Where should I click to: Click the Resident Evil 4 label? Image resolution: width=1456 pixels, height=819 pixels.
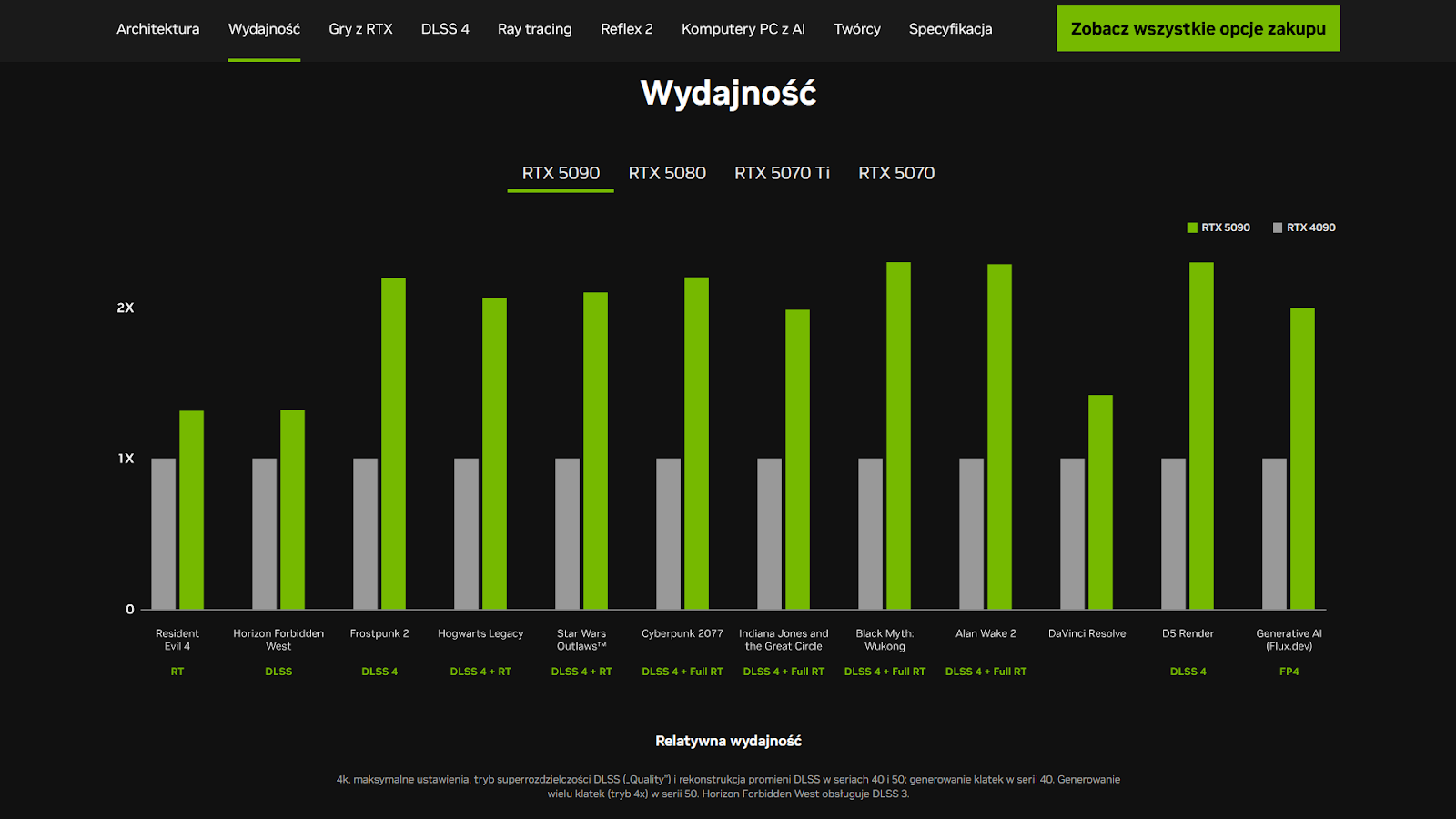[x=177, y=640]
